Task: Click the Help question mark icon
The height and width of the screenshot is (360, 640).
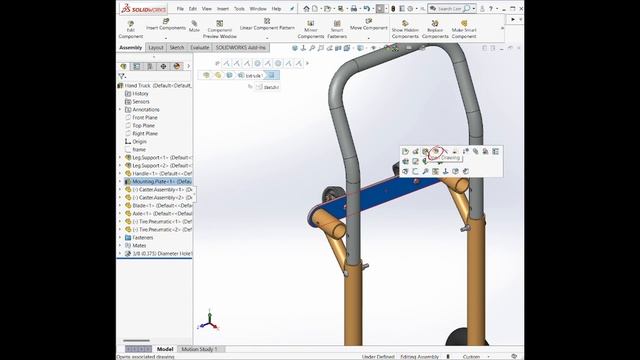Action: pos(491,9)
